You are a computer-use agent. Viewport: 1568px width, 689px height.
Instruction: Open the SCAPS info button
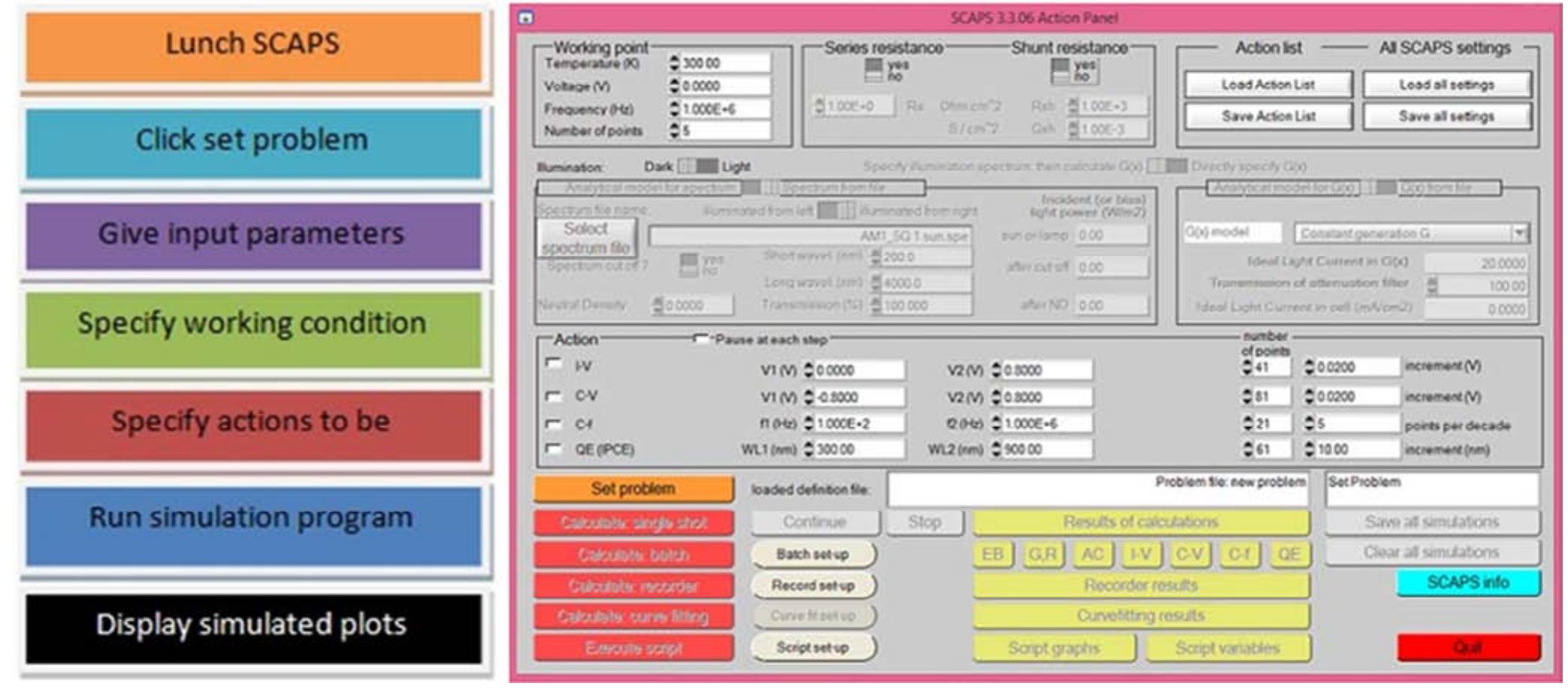coord(1468,583)
